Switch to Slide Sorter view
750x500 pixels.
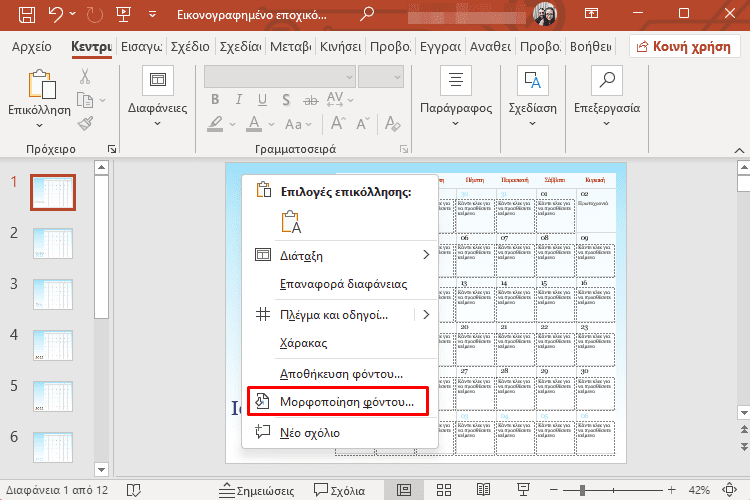point(444,490)
